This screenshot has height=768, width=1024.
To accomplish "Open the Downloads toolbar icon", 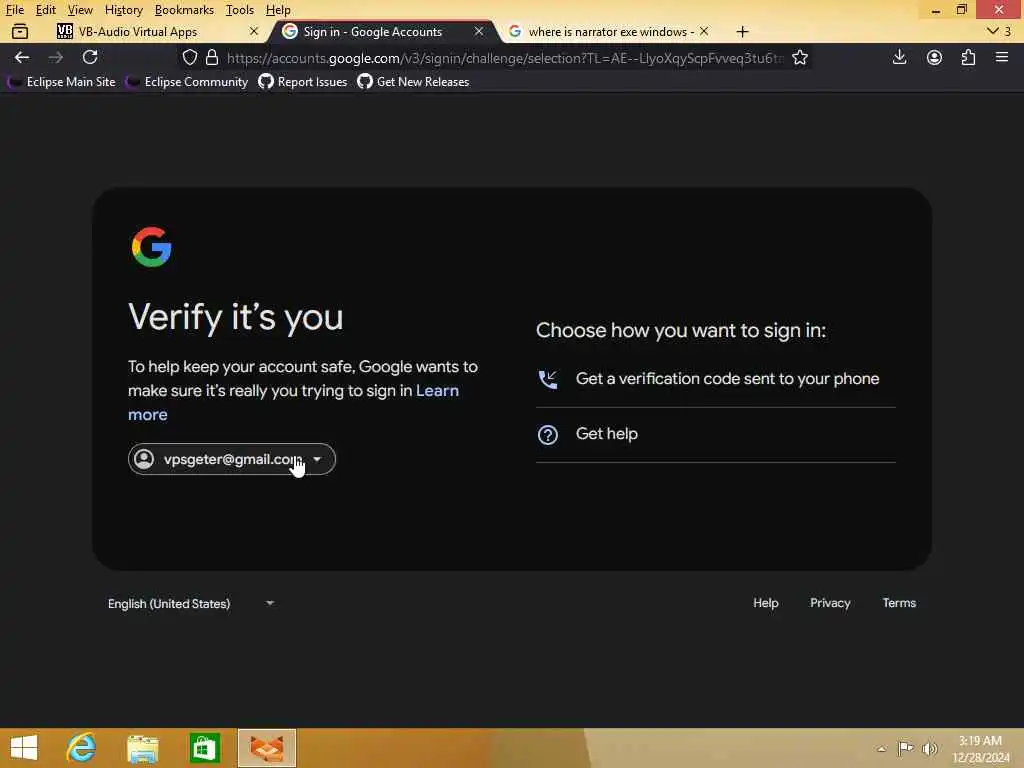I will pos(899,57).
